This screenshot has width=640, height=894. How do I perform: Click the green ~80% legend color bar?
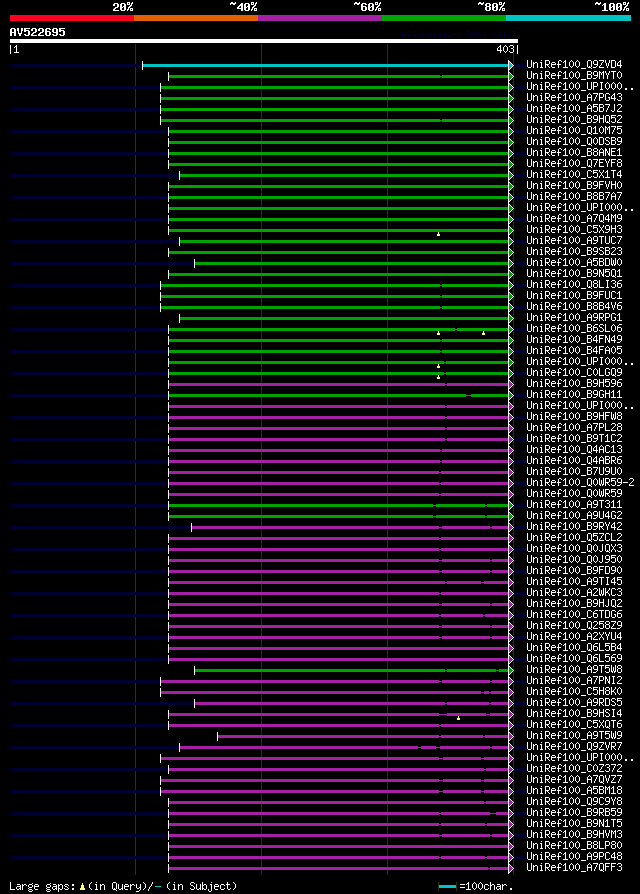(x=444, y=18)
